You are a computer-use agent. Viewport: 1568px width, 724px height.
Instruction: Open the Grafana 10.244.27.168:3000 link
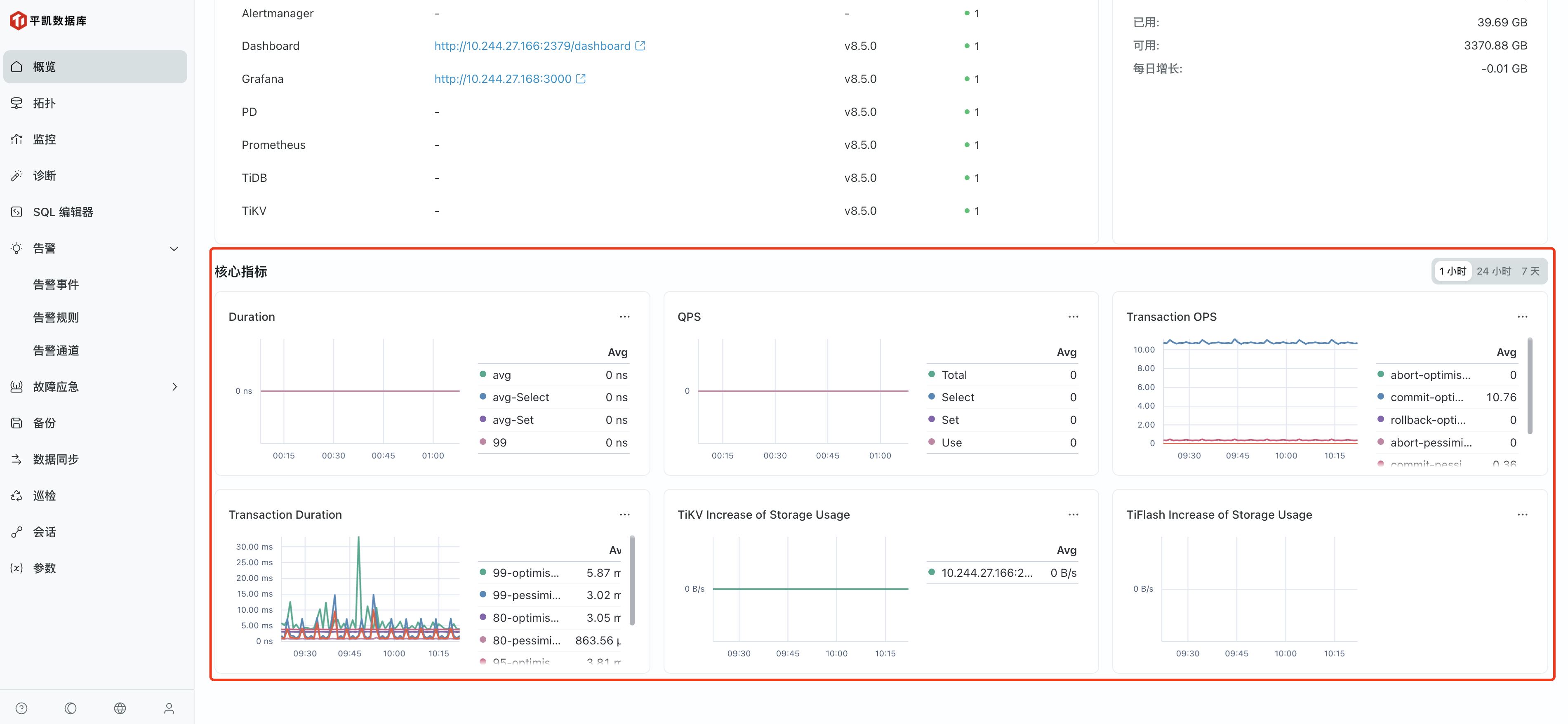[502, 78]
